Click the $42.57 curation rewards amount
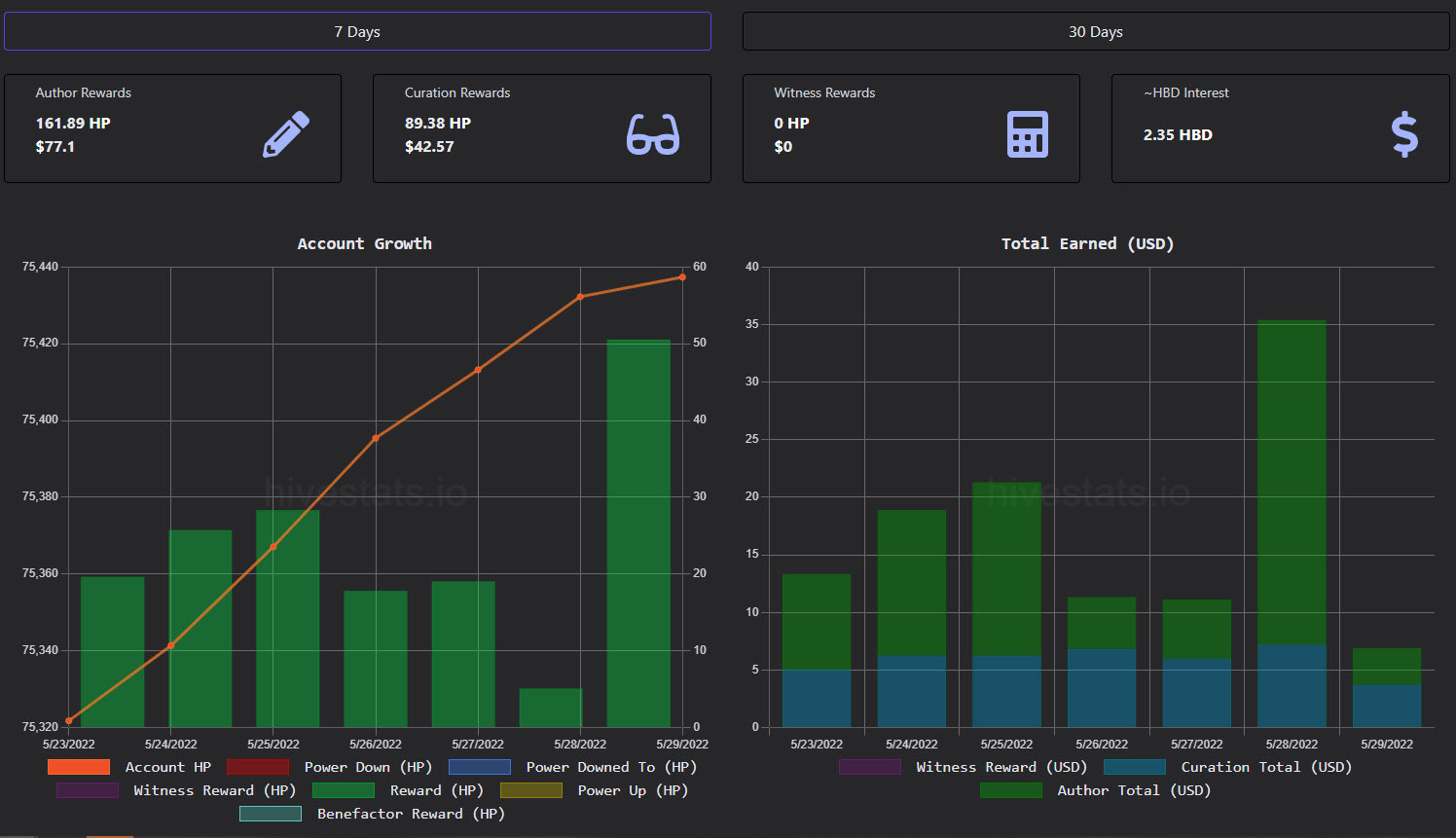1456x838 pixels. (429, 147)
